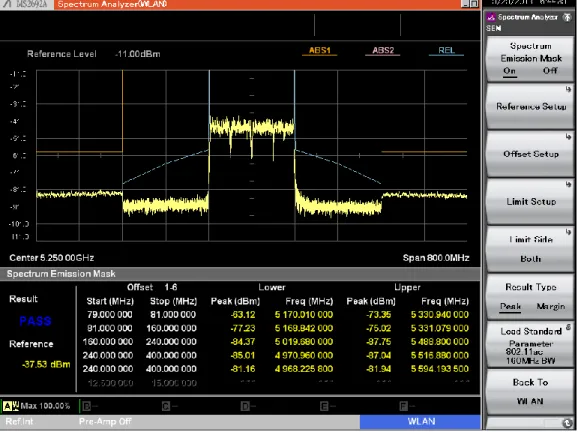Click the lower peak -63.12 value
Screen dimensions: 578x432
click(243, 315)
